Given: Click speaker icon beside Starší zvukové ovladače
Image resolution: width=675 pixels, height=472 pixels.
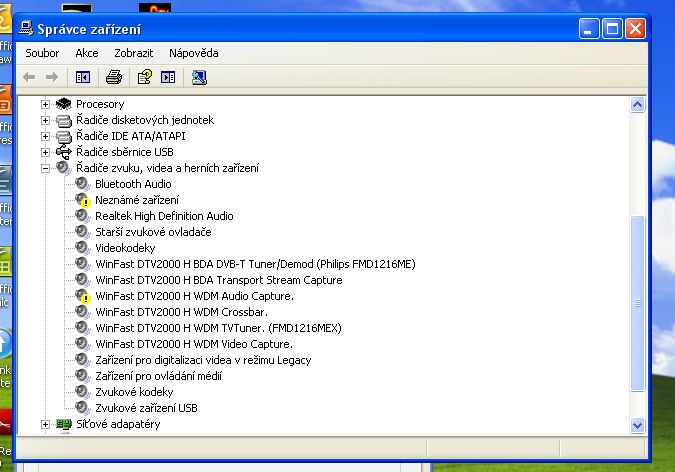Looking at the screenshot, I should [x=82, y=231].
